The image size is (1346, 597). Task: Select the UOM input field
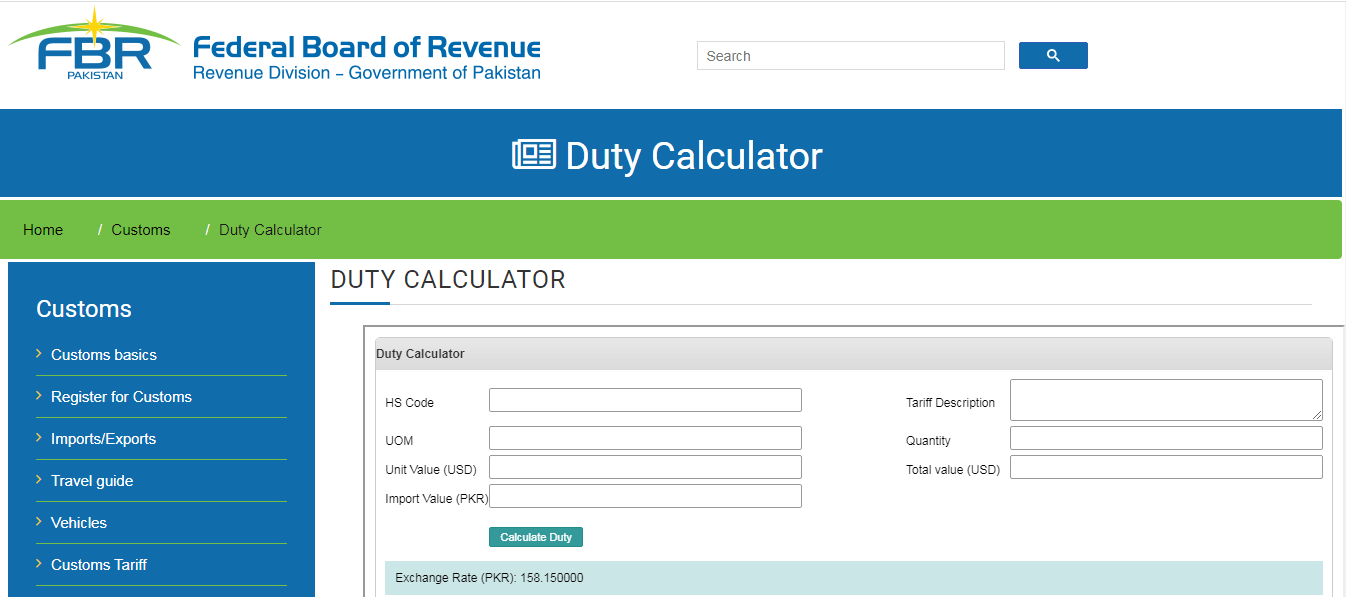(x=645, y=438)
